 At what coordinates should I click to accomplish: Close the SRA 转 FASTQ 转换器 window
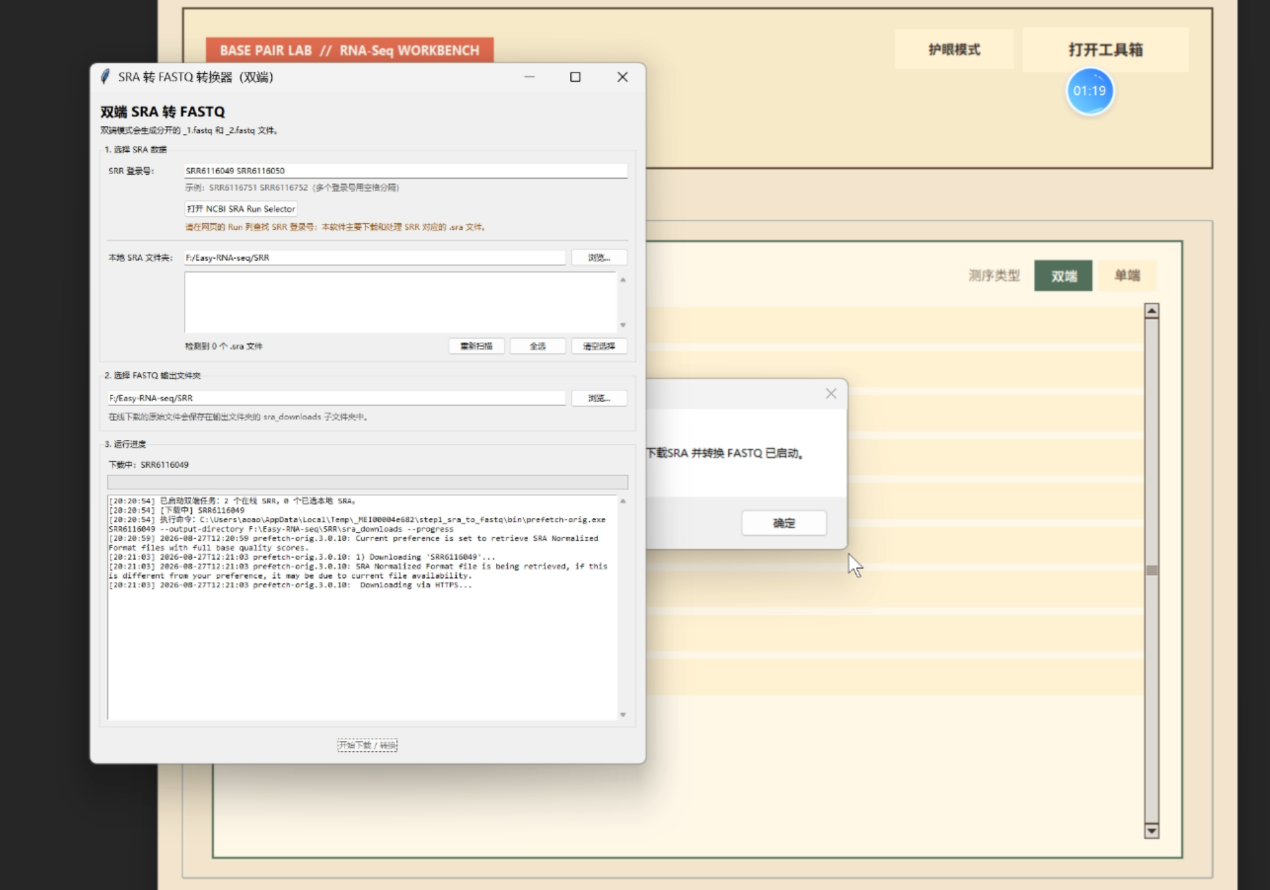pos(622,77)
